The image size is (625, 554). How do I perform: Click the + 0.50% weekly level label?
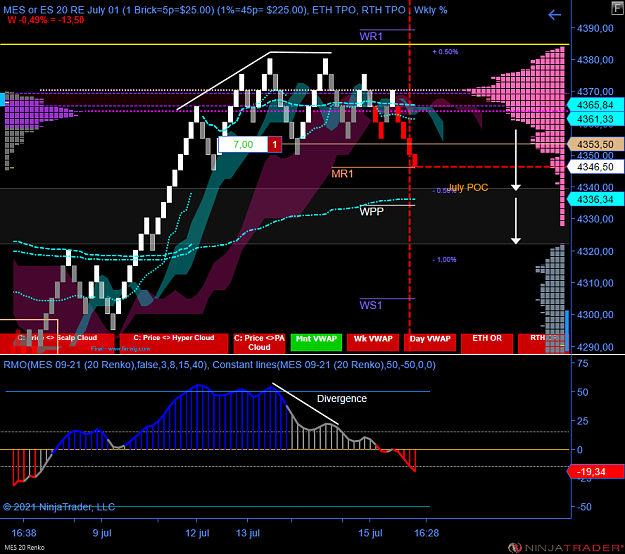[445, 52]
